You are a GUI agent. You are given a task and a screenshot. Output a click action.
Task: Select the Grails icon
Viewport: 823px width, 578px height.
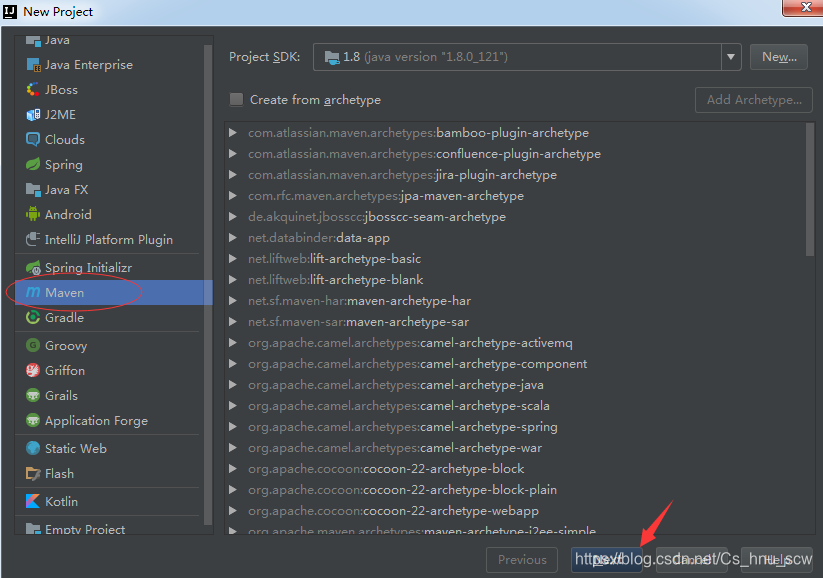click(33, 395)
